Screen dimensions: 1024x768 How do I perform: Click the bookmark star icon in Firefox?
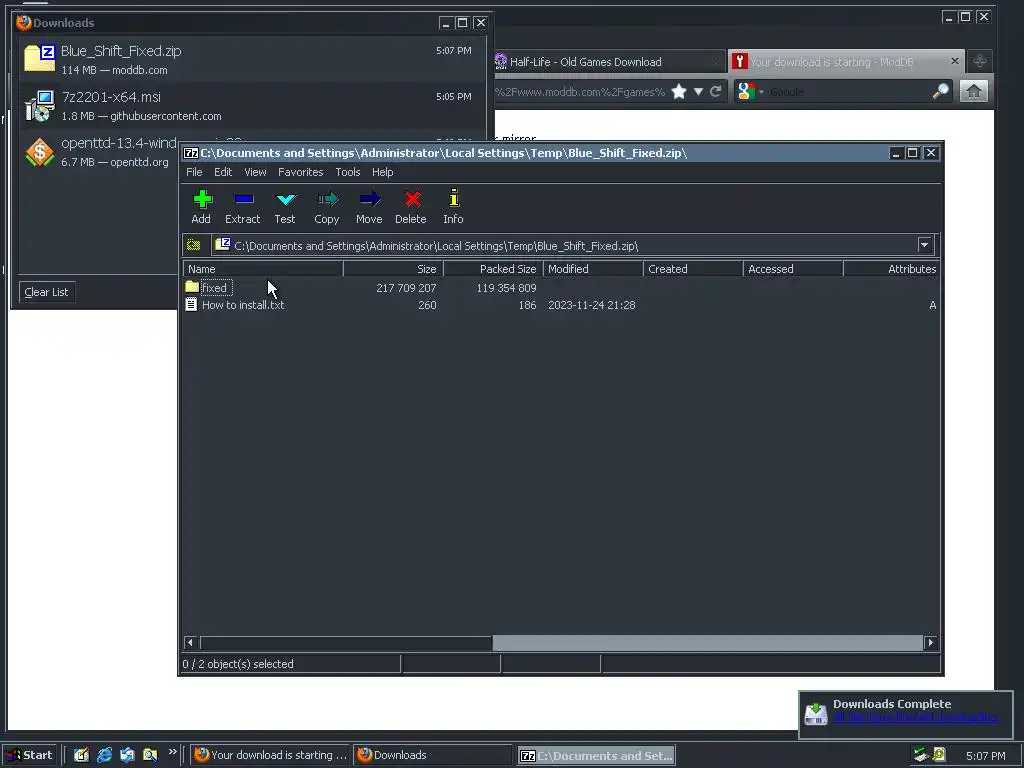[x=679, y=91]
